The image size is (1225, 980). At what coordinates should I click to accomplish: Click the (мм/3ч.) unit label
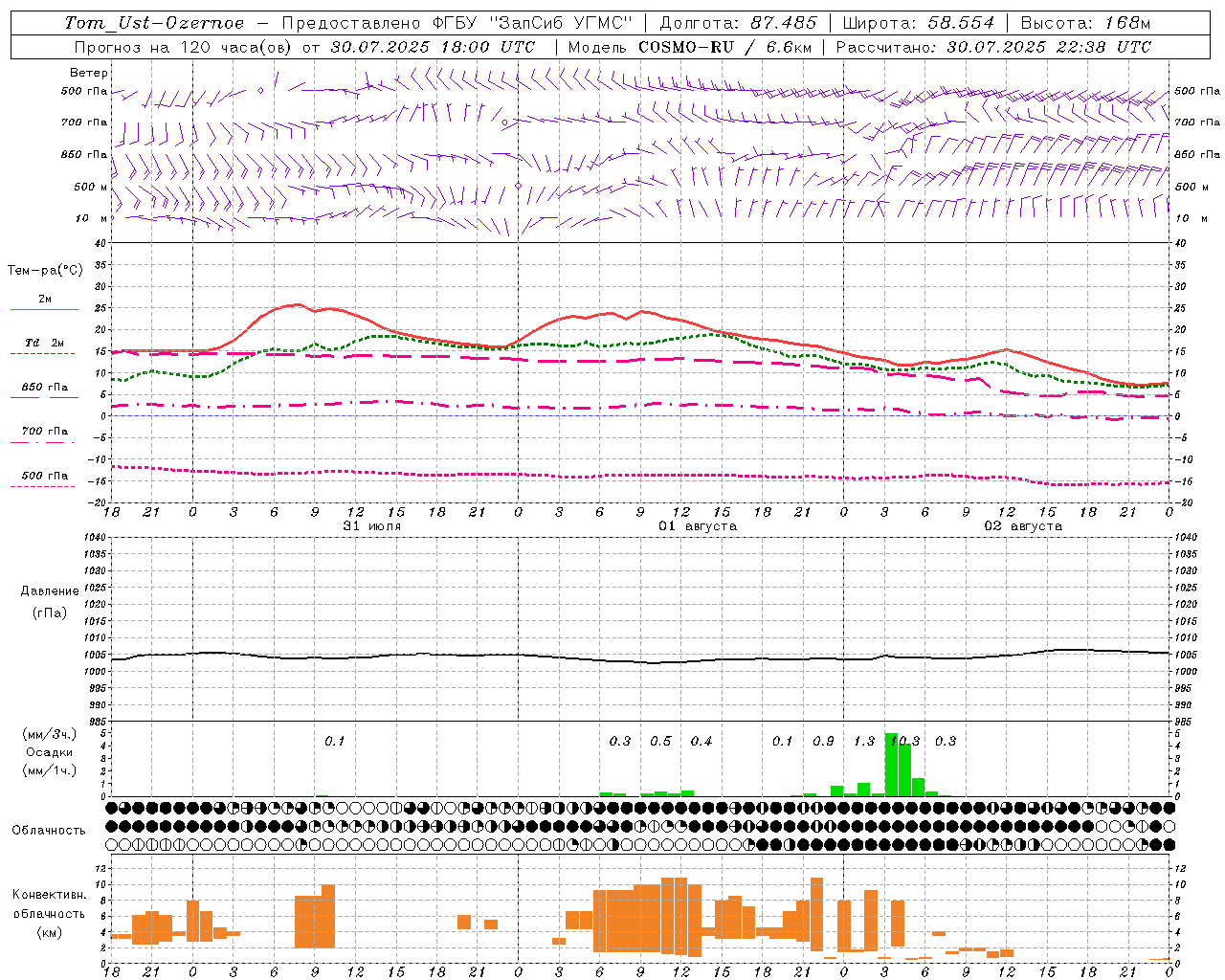(x=49, y=734)
